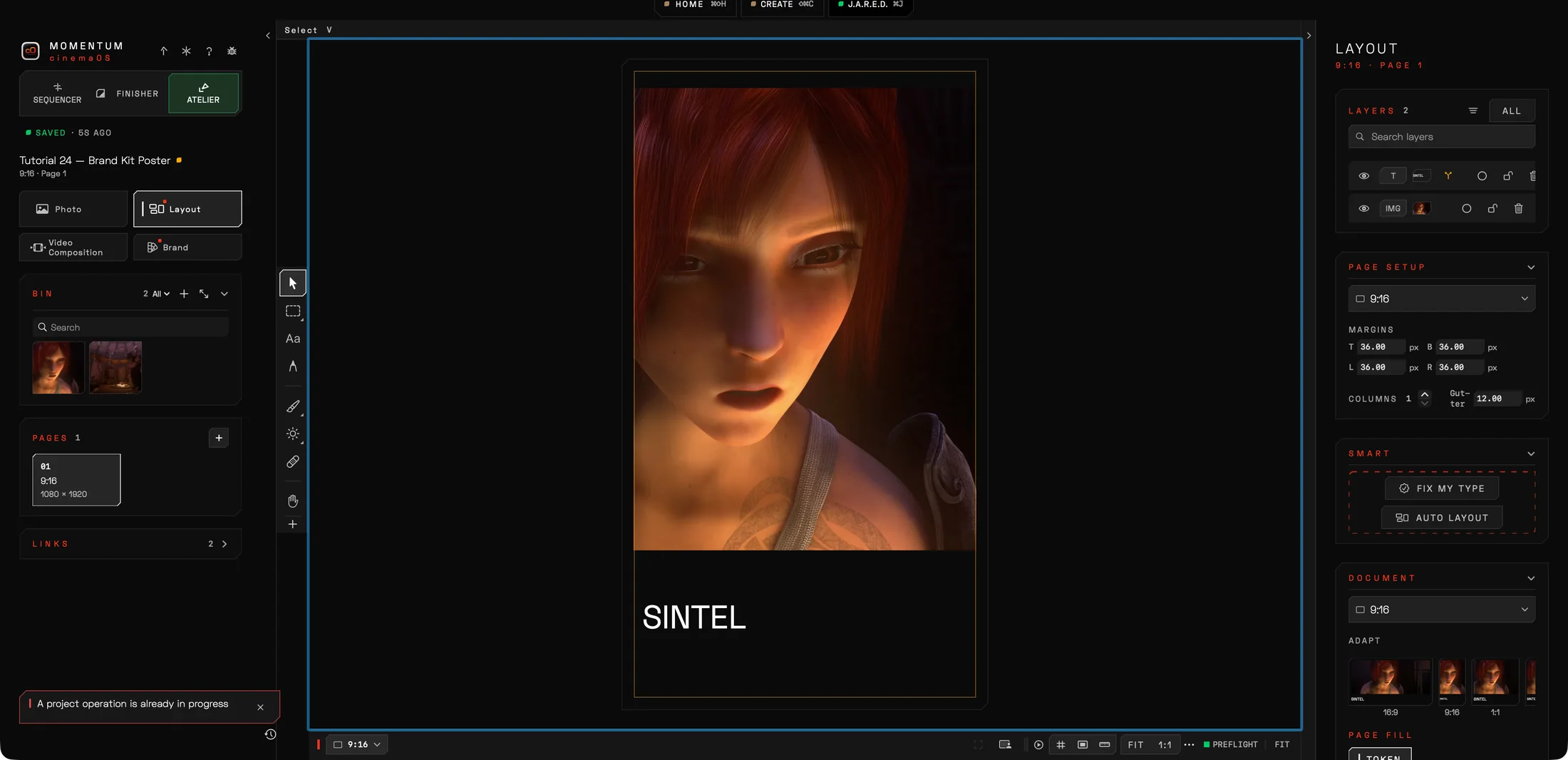Screen dimensions: 1568x760
Task: Open the history clock icon
Action: (270, 734)
